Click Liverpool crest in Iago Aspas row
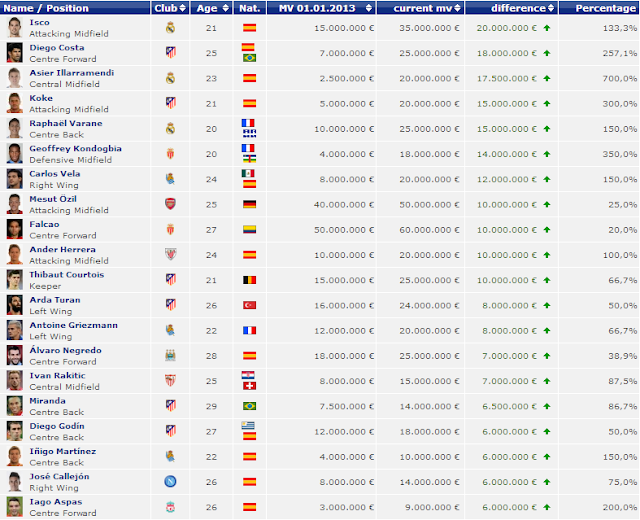 pyautogui.click(x=170, y=507)
